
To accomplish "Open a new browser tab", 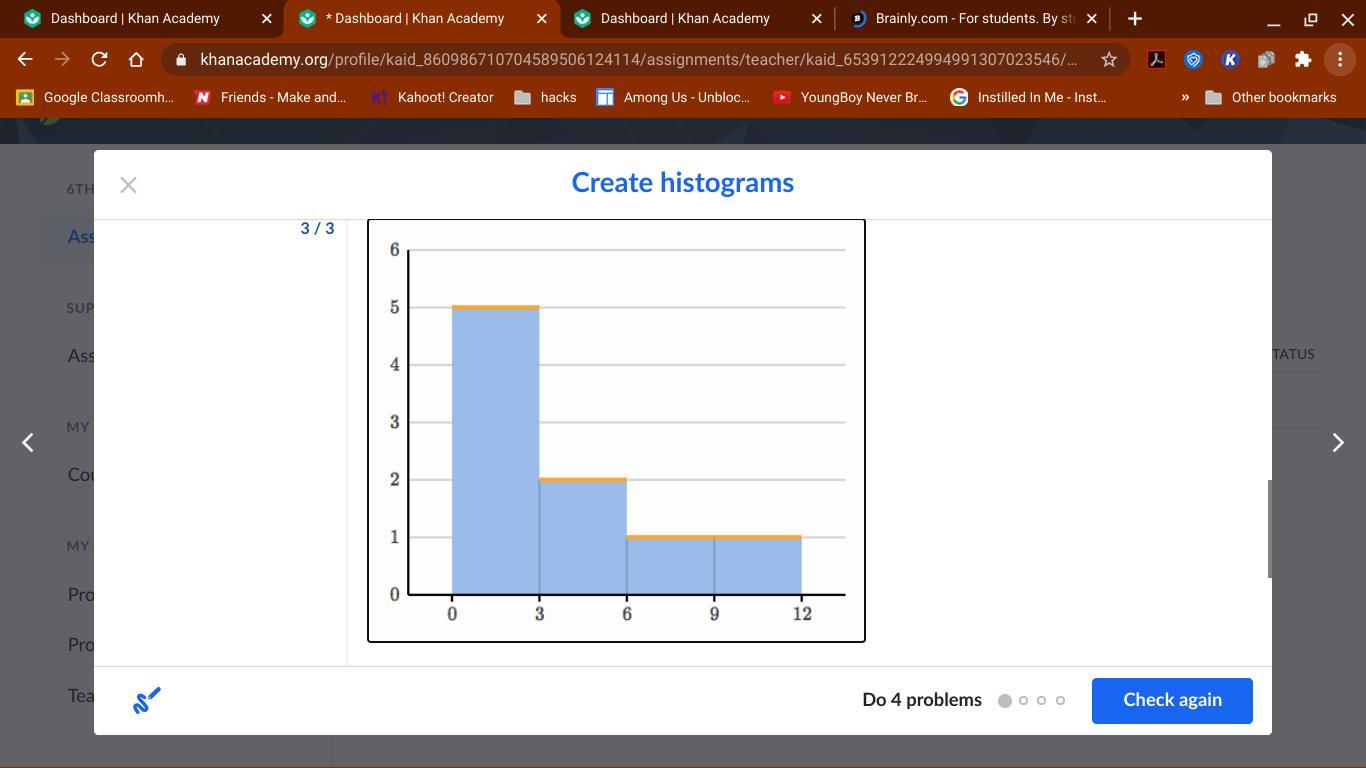I will pyautogui.click(x=1134, y=19).
